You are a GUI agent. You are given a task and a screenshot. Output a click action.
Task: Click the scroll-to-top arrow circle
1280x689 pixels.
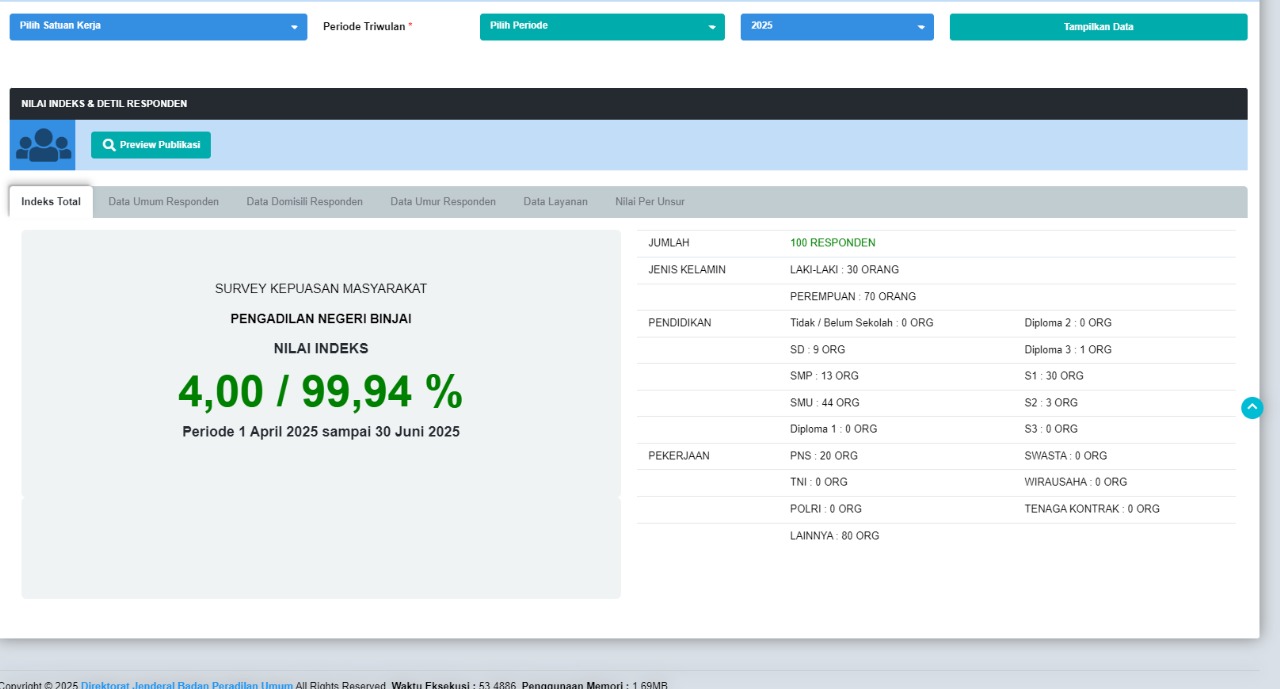pos(1252,408)
